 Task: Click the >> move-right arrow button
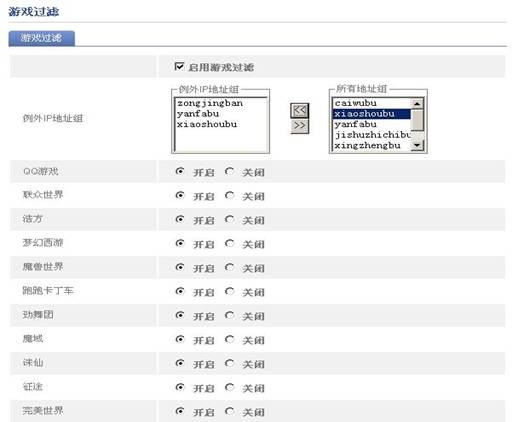[x=300, y=126]
